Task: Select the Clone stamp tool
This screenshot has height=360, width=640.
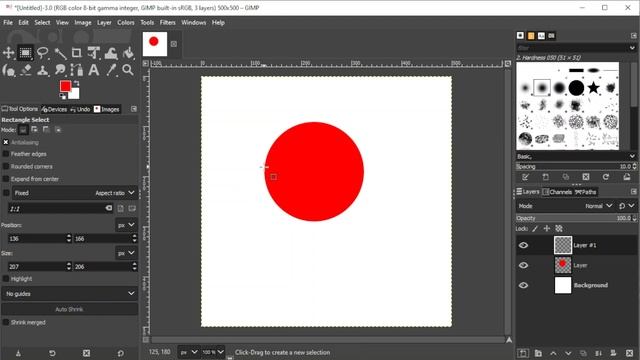Action: click(x=42, y=70)
